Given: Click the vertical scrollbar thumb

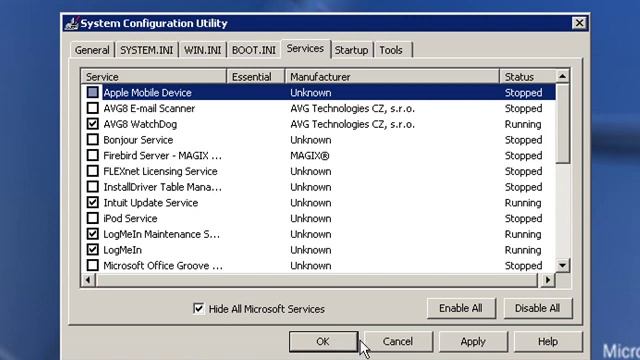Looking at the screenshot, I should pos(562,123).
